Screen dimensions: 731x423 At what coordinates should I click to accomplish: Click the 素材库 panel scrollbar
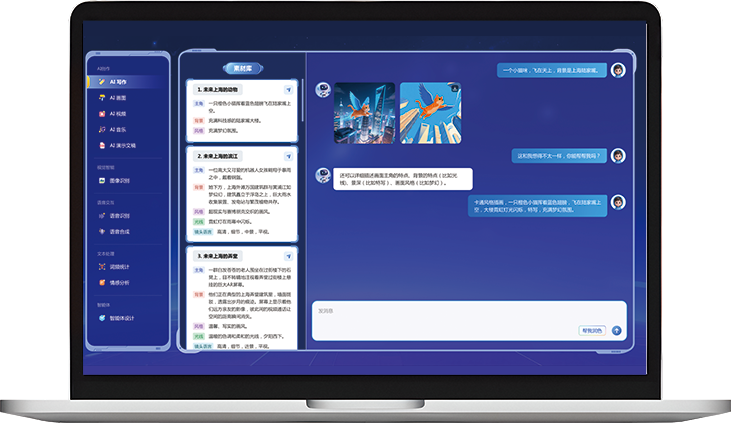tap(303, 100)
